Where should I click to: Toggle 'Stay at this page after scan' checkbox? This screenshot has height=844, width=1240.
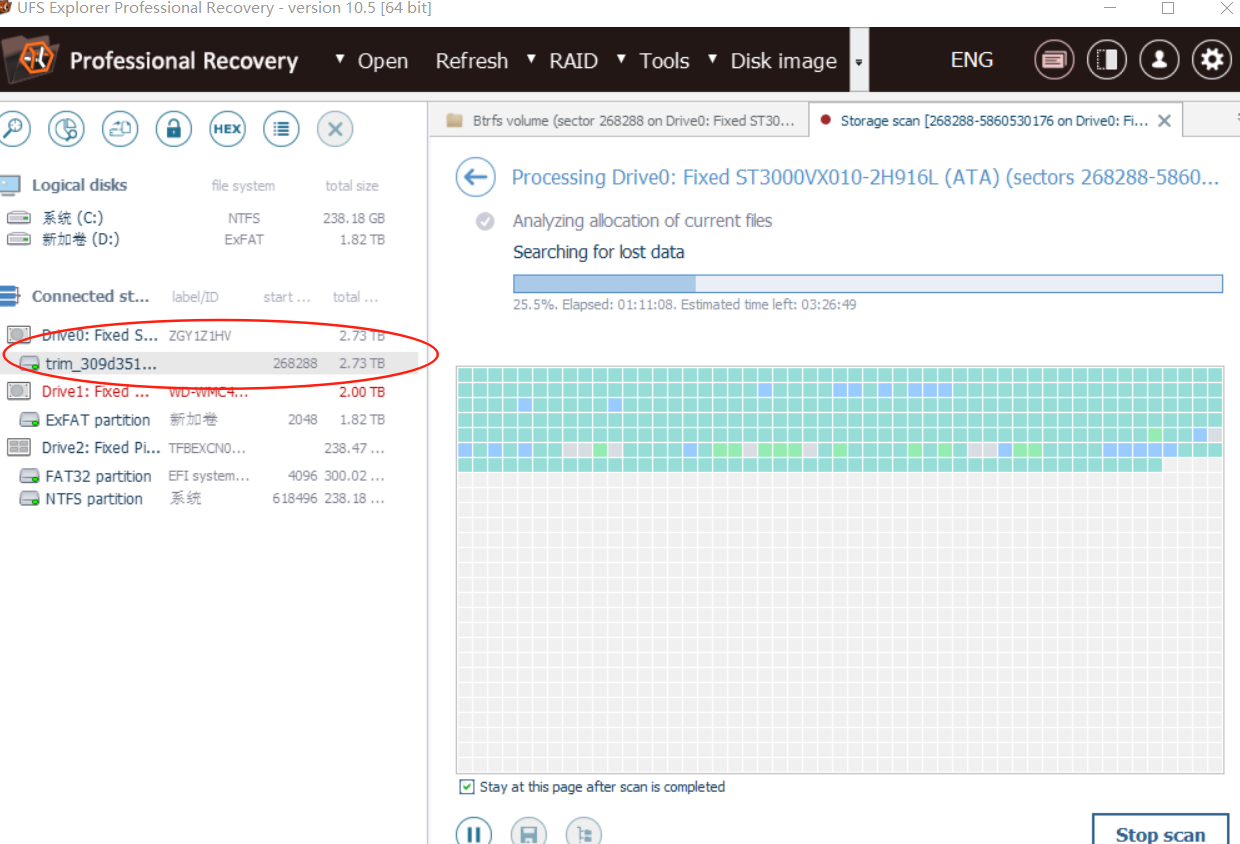[467, 787]
